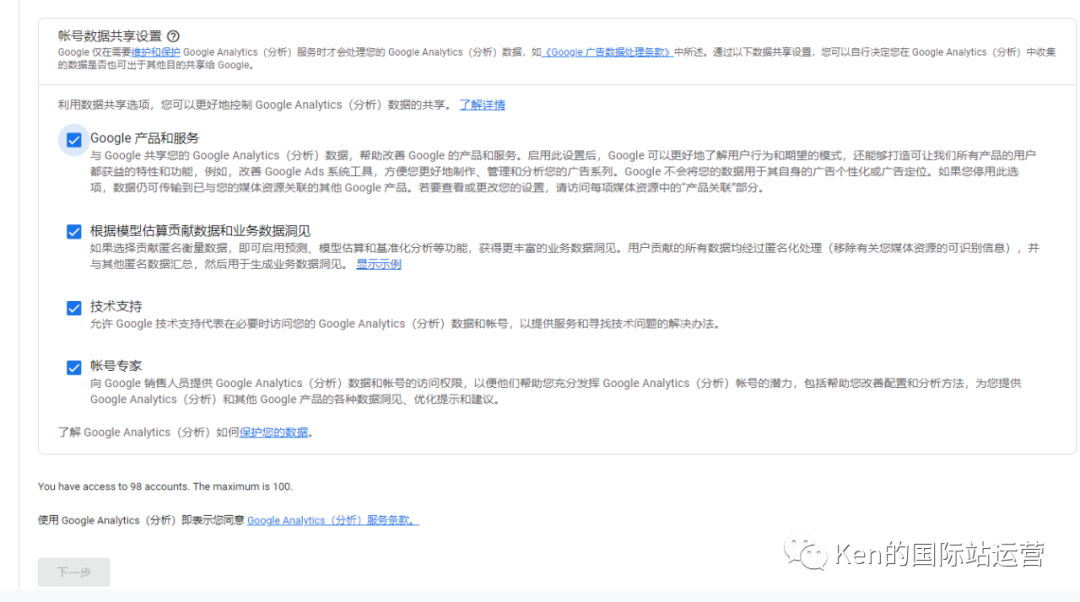Screen dimensions: 1080x602
Task: Select the 技术支持 option title
Action: pos(116,306)
